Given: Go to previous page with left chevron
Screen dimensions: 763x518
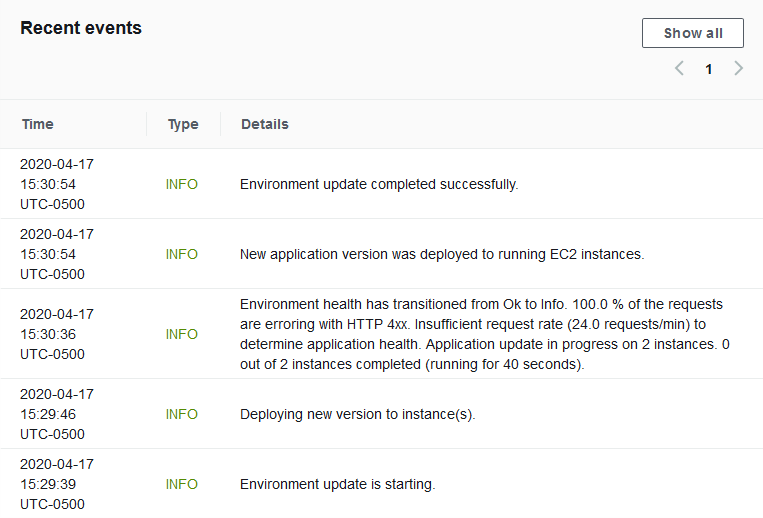Looking at the screenshot, I should [679, 69].
